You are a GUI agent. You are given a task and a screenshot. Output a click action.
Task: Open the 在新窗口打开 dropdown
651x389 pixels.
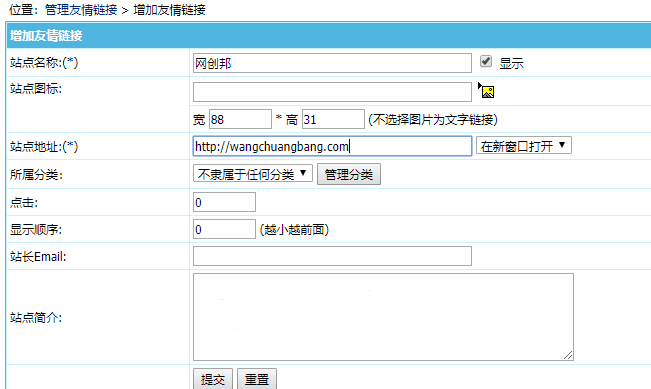tap(524, 145)
